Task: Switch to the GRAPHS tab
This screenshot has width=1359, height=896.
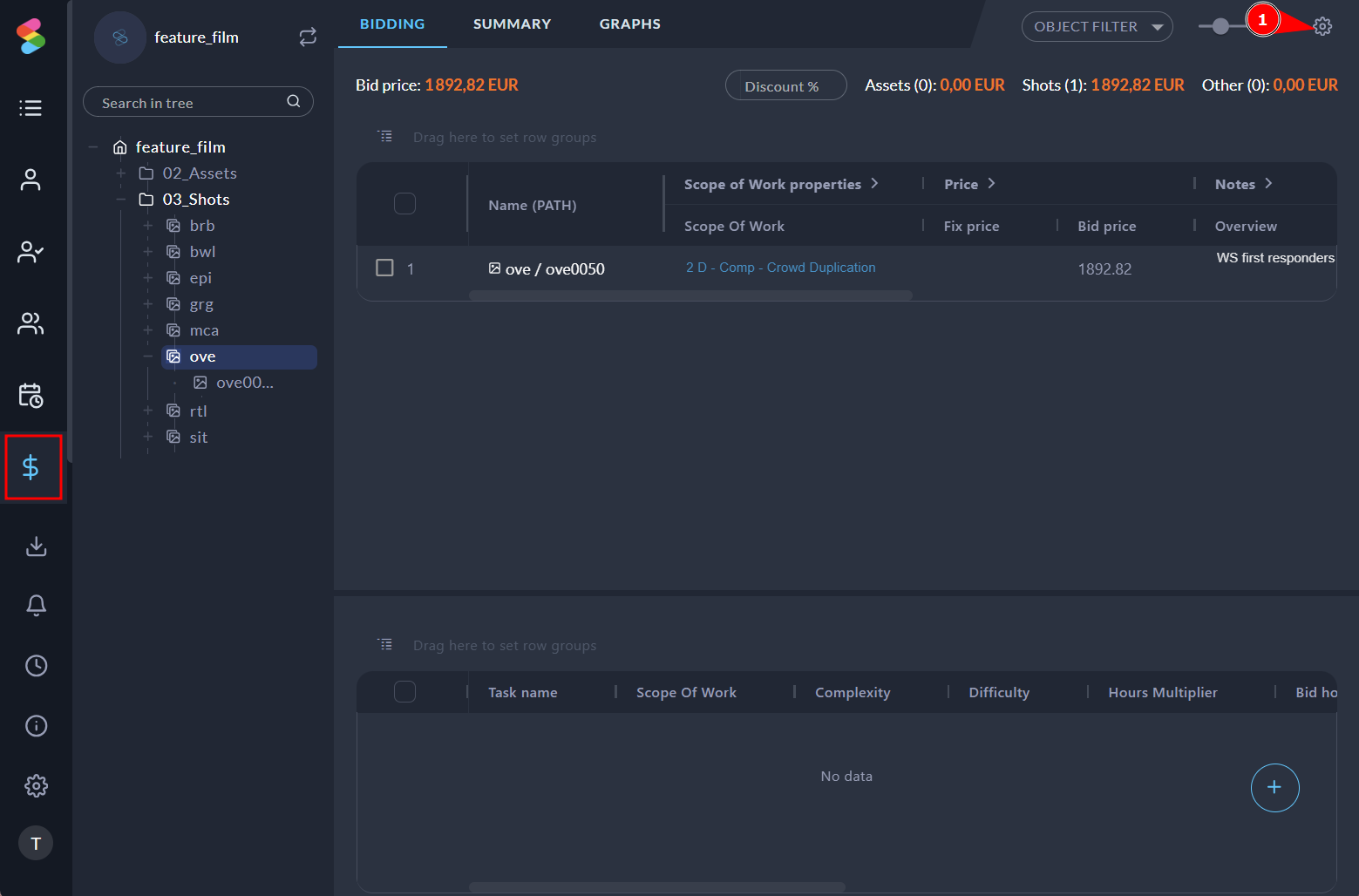Action: click(x=629, y=24)
